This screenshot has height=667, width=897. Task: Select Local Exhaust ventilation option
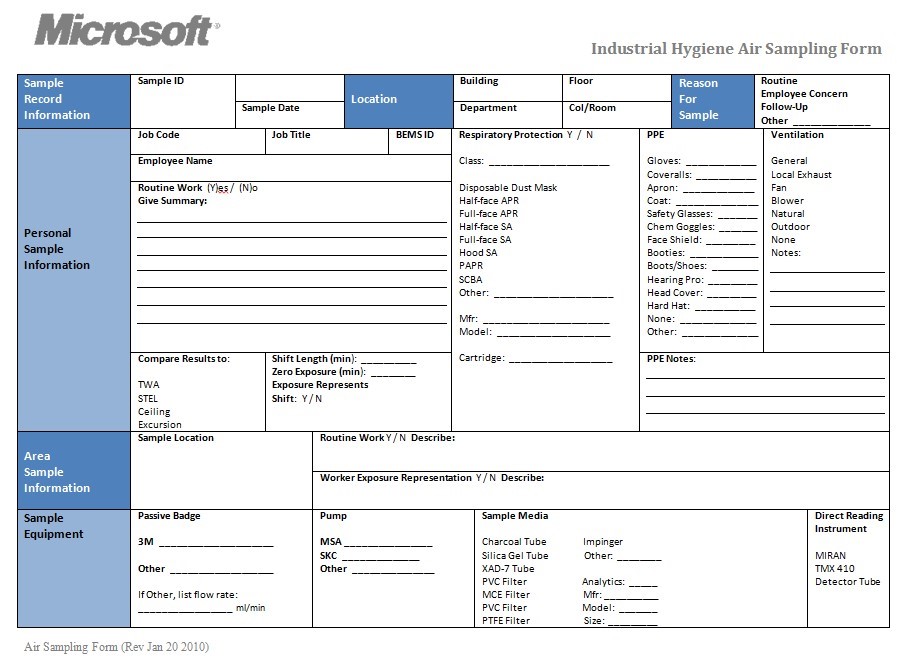(x=800, y=175)
